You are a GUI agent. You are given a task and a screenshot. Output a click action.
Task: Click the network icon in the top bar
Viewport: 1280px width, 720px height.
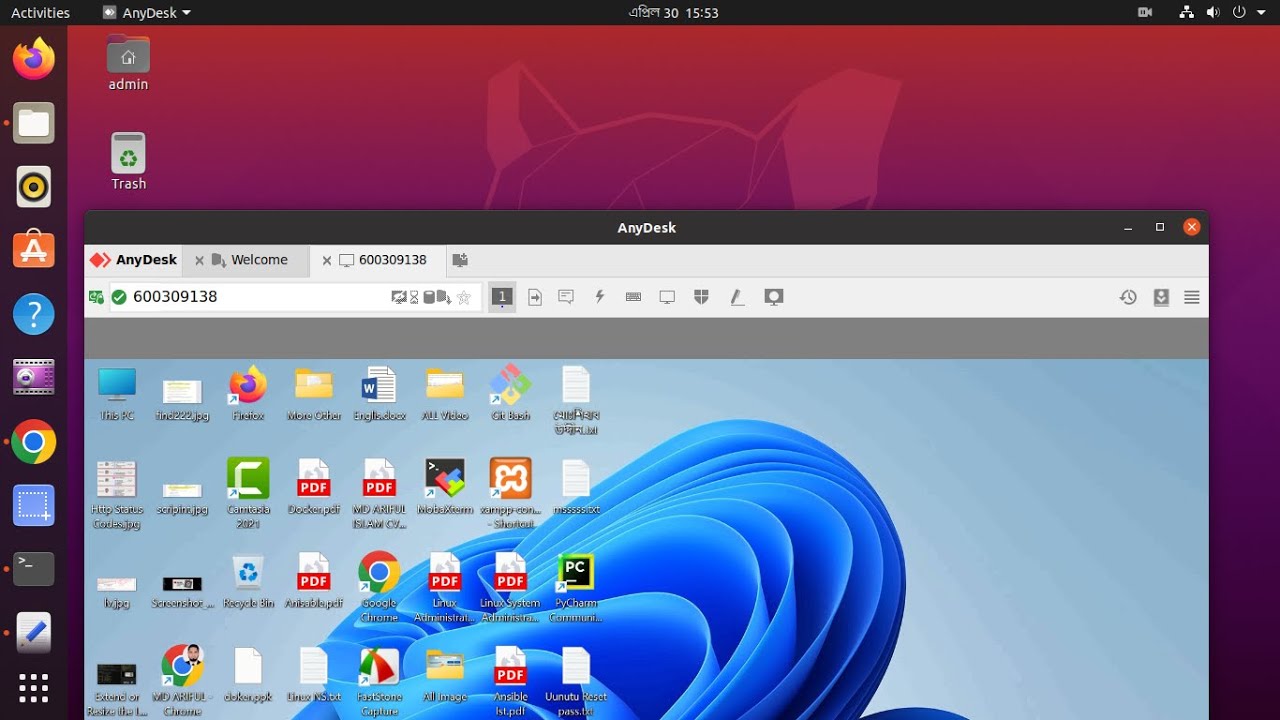[1186, 13]
